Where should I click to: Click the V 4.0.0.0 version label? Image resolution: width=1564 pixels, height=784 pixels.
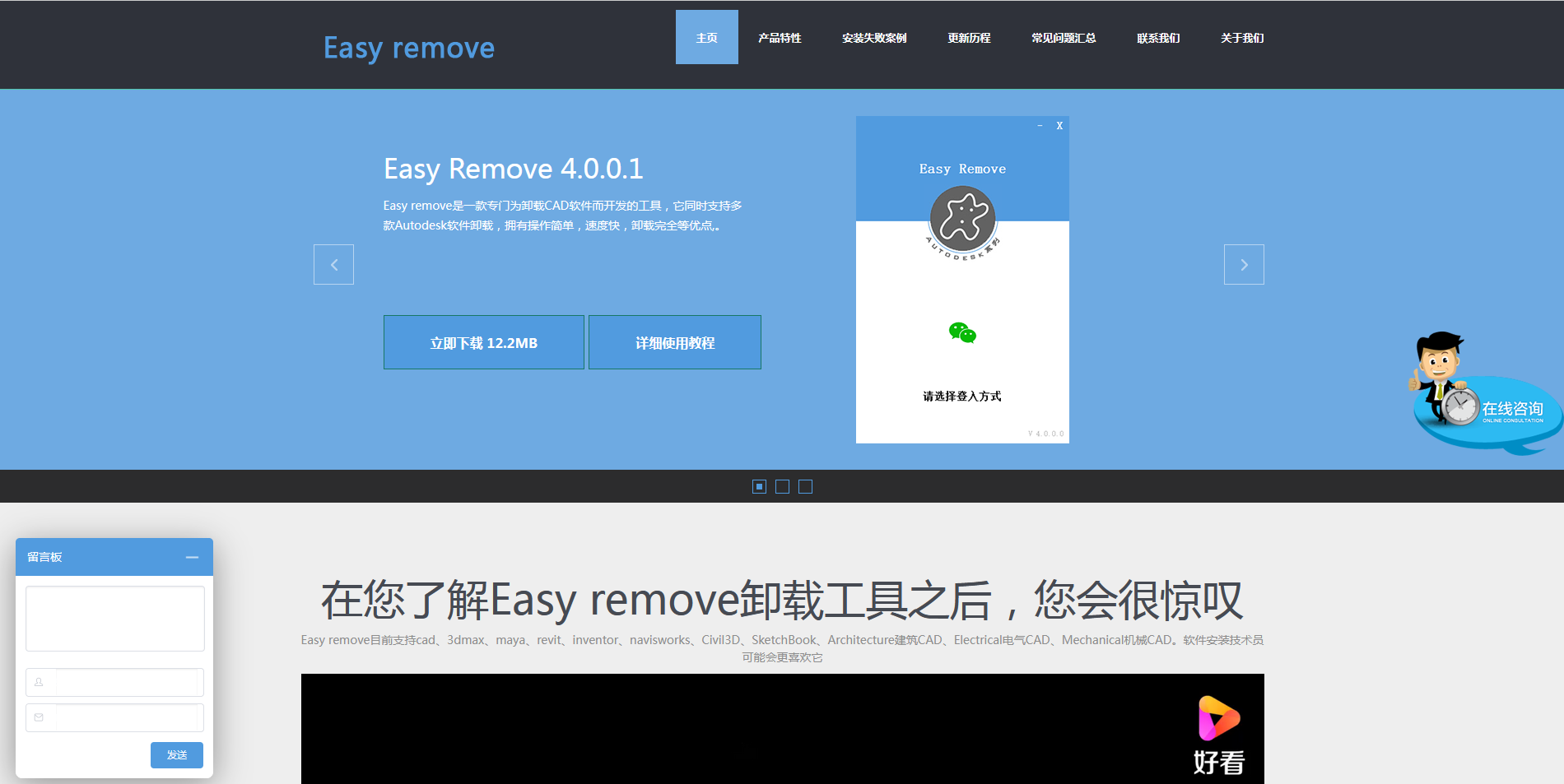(x=1046, y=434)
